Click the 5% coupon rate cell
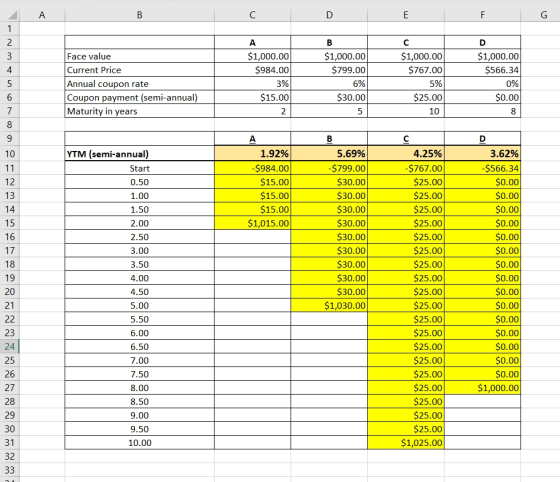560x482 pixels. [406, 84]
